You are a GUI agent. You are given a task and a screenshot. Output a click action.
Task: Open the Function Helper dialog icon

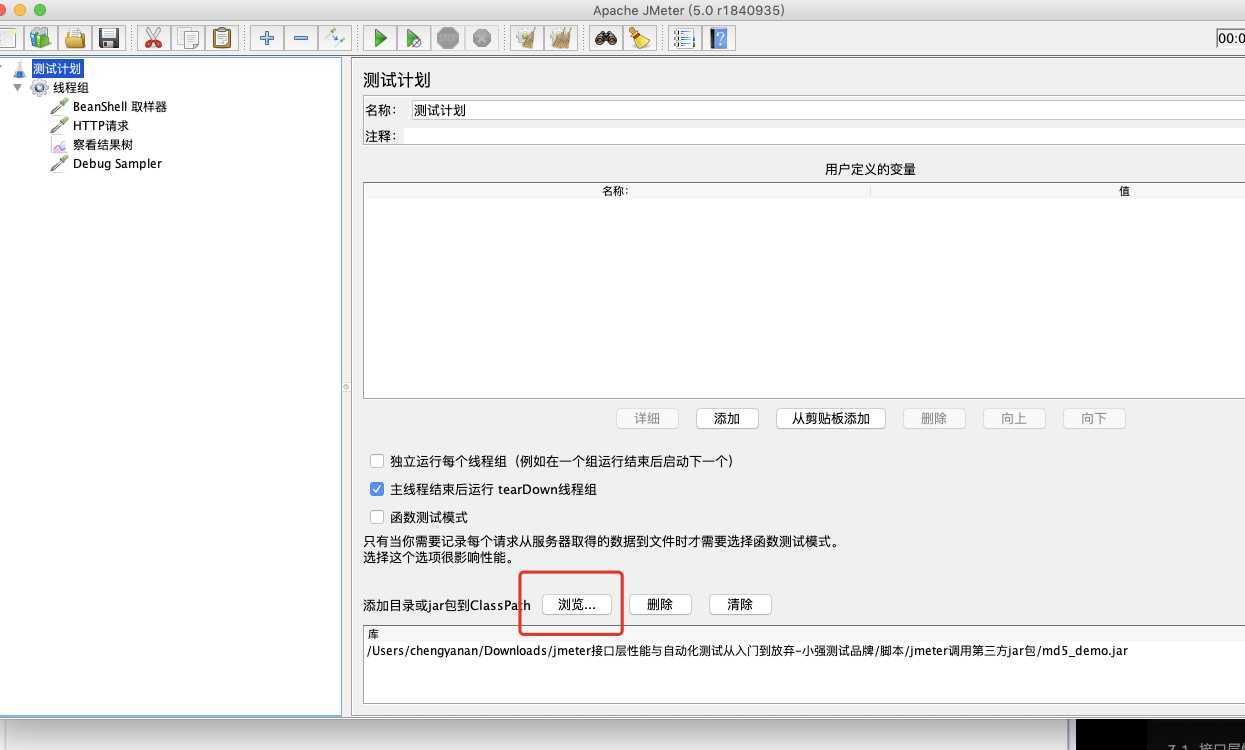684,38
